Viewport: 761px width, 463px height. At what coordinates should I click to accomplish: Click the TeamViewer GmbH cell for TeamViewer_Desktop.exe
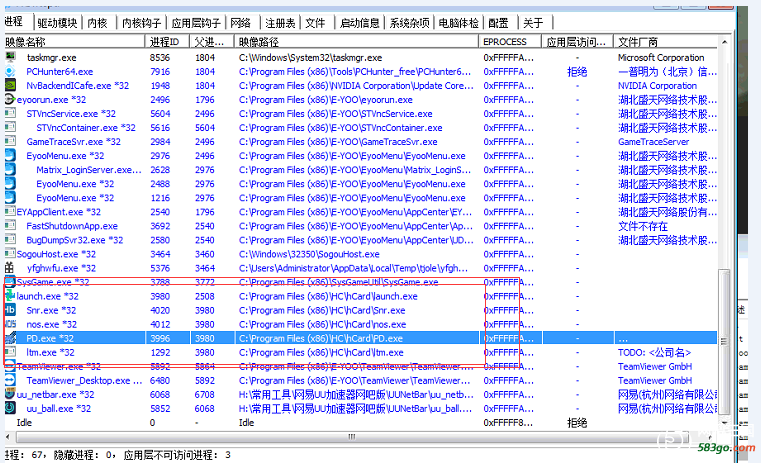pyautogui.click(x=655, y=380)
